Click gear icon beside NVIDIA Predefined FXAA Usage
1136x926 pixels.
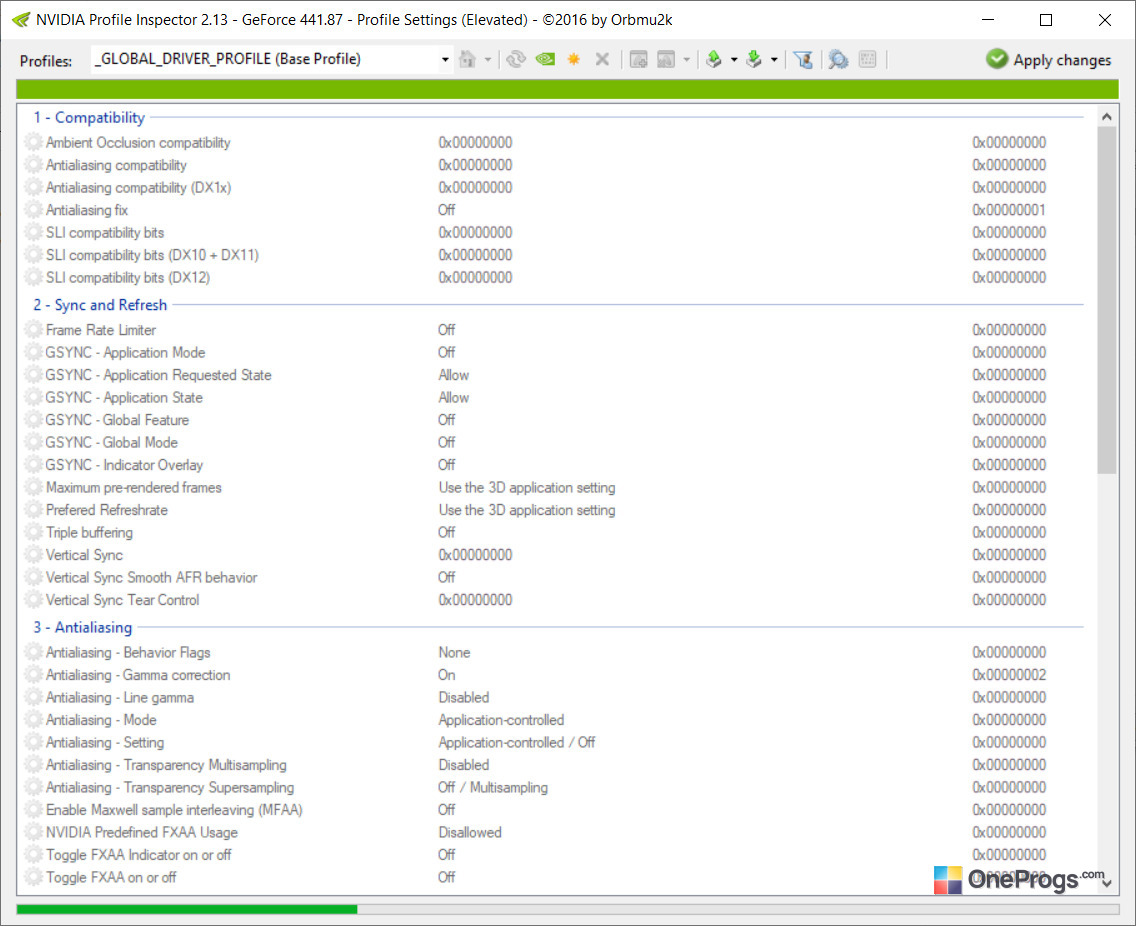(33, 832)
